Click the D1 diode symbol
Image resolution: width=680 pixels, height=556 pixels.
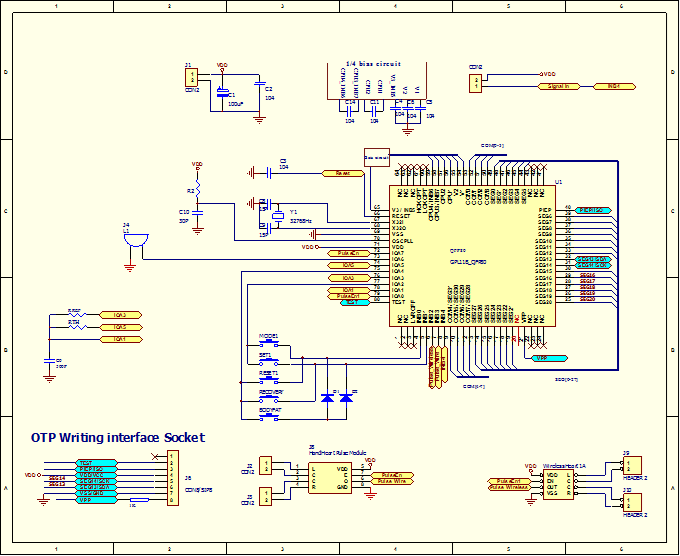tap(328, 397)
